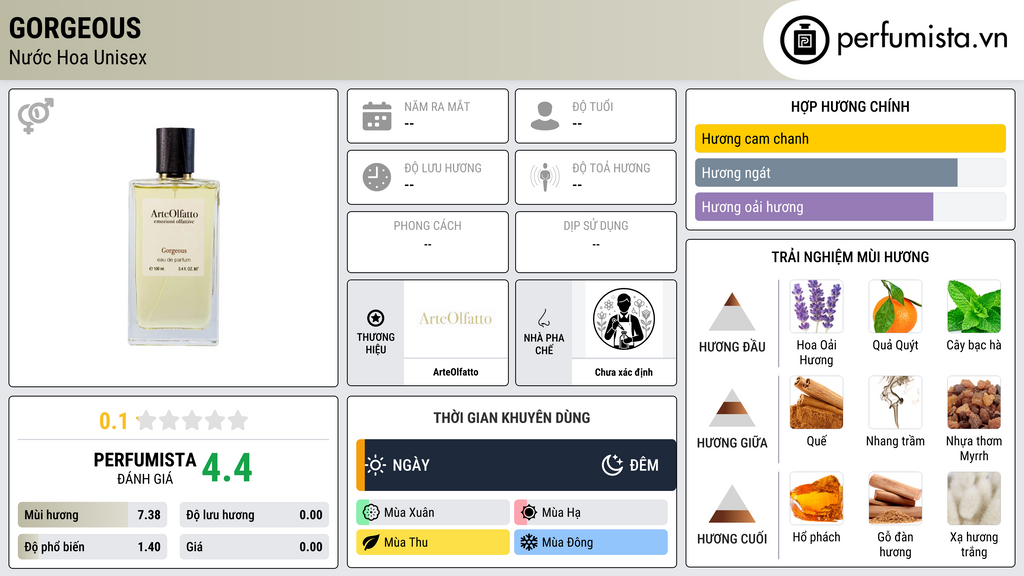
Task: Select the Mùa Thu season chip
Action: click(433, 542)
